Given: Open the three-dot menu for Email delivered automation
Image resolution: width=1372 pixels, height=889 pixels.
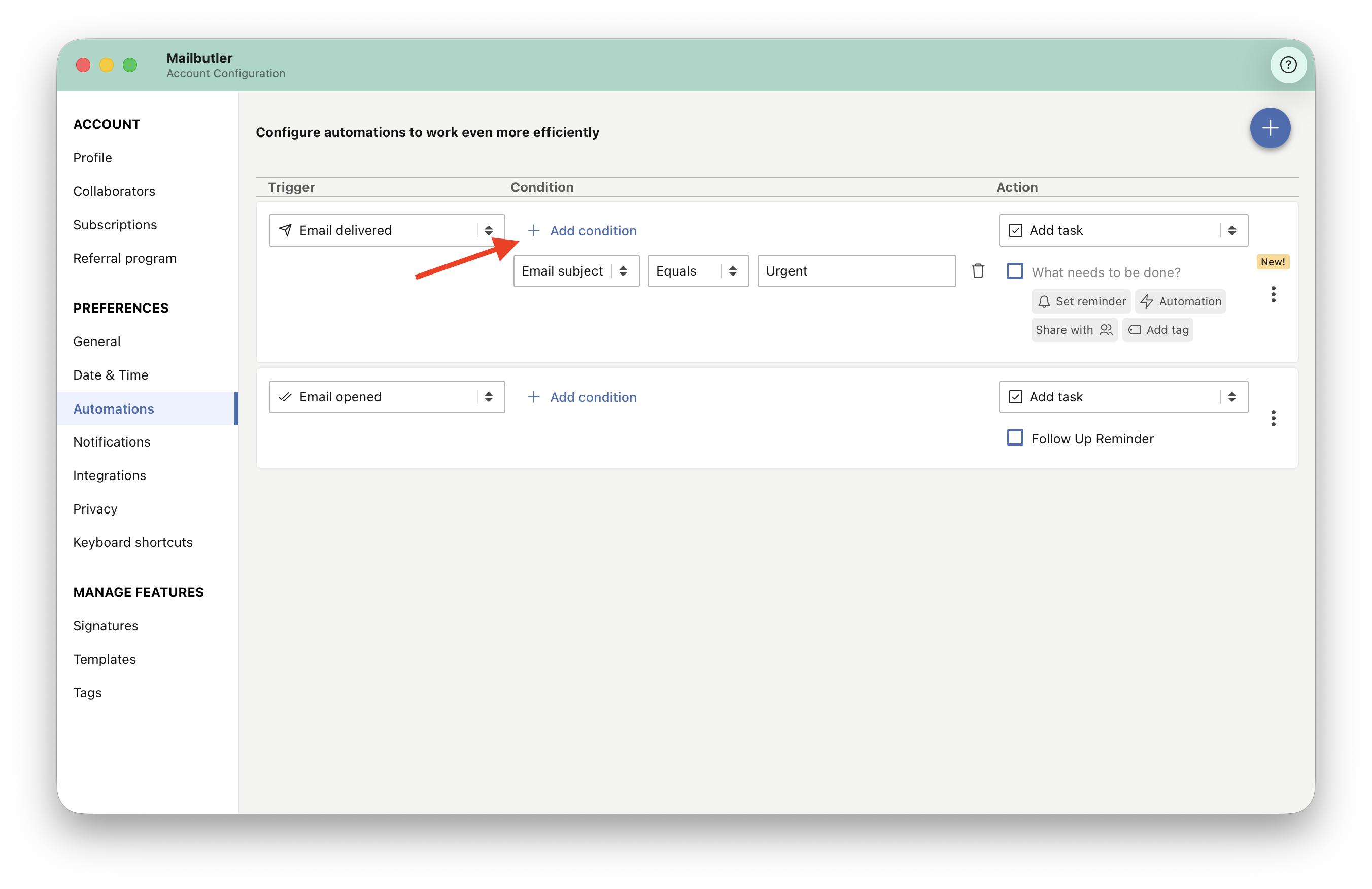Looking at the screenshot, I should click(x=1273, y=295).
